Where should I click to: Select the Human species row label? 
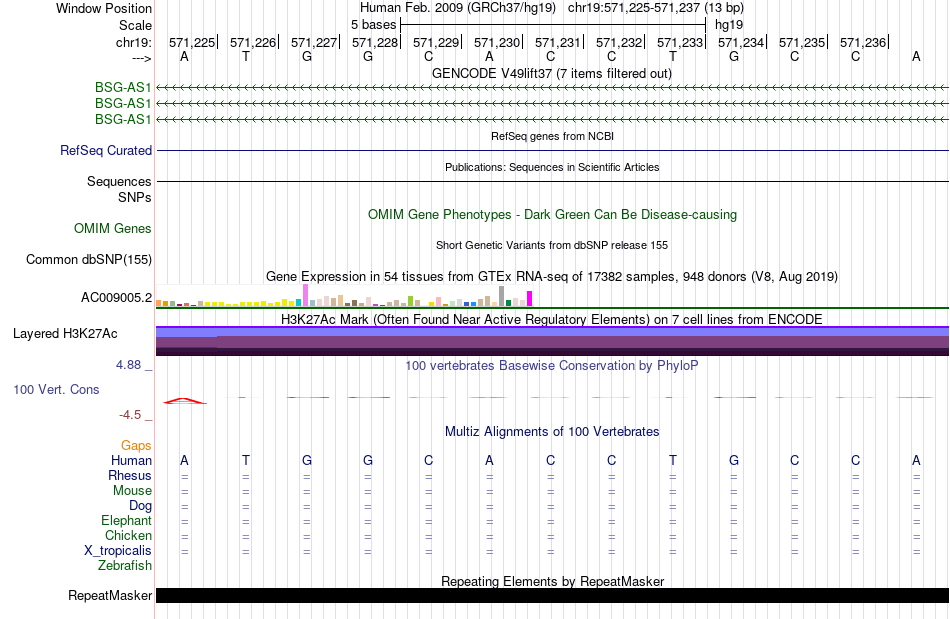coord(131,460)
